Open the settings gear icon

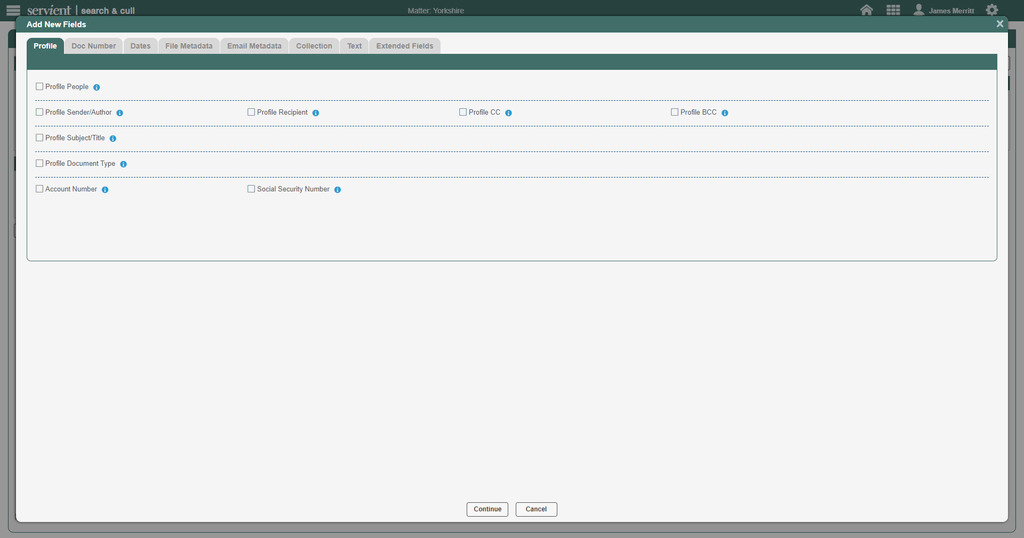point(992,10)
